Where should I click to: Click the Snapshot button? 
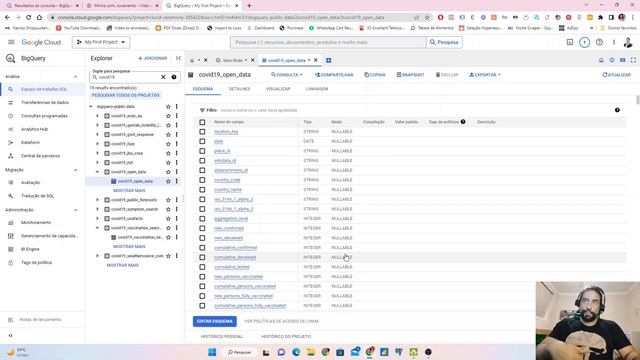(x=410, y=75)
